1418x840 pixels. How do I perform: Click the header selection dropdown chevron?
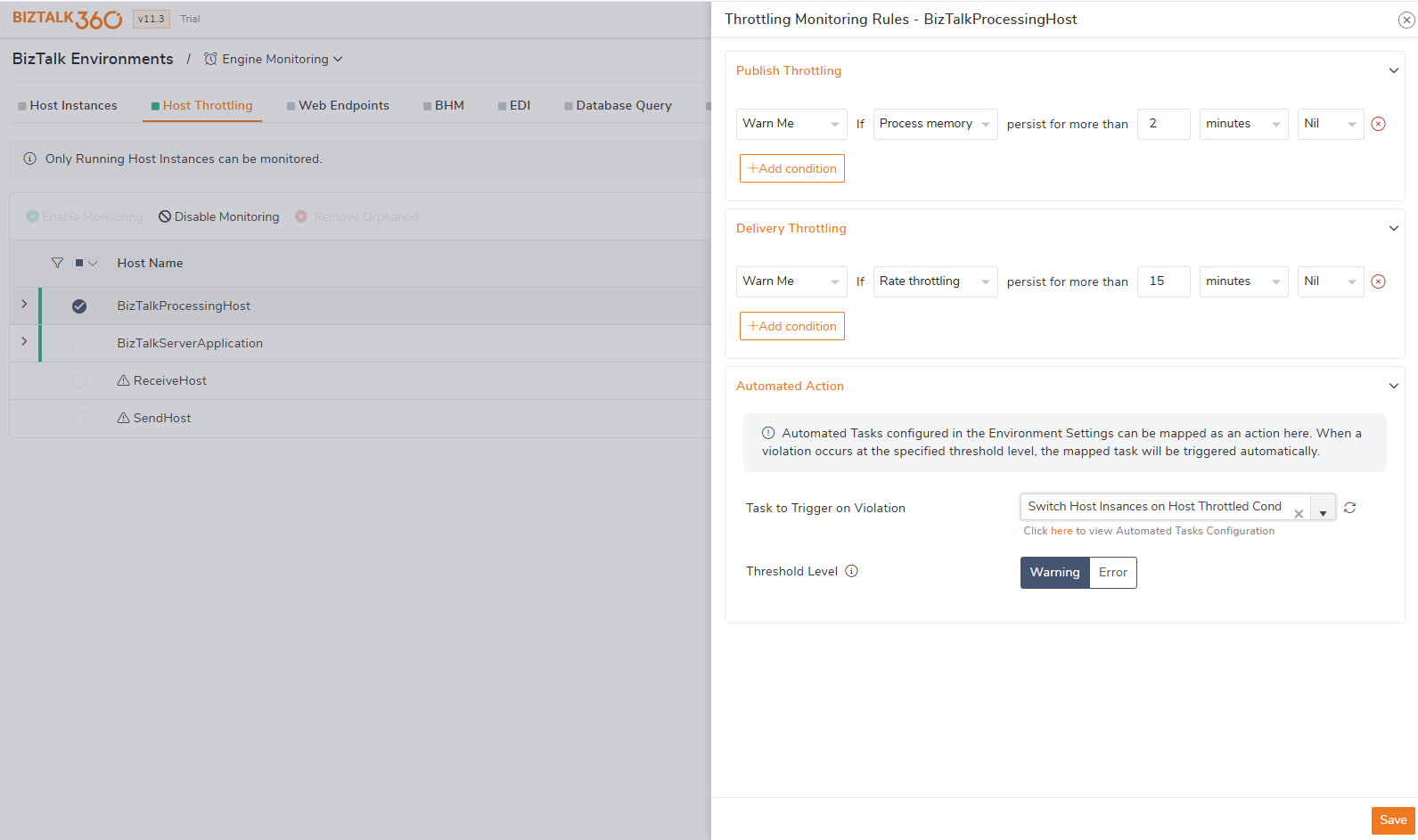tap(93, 263)
